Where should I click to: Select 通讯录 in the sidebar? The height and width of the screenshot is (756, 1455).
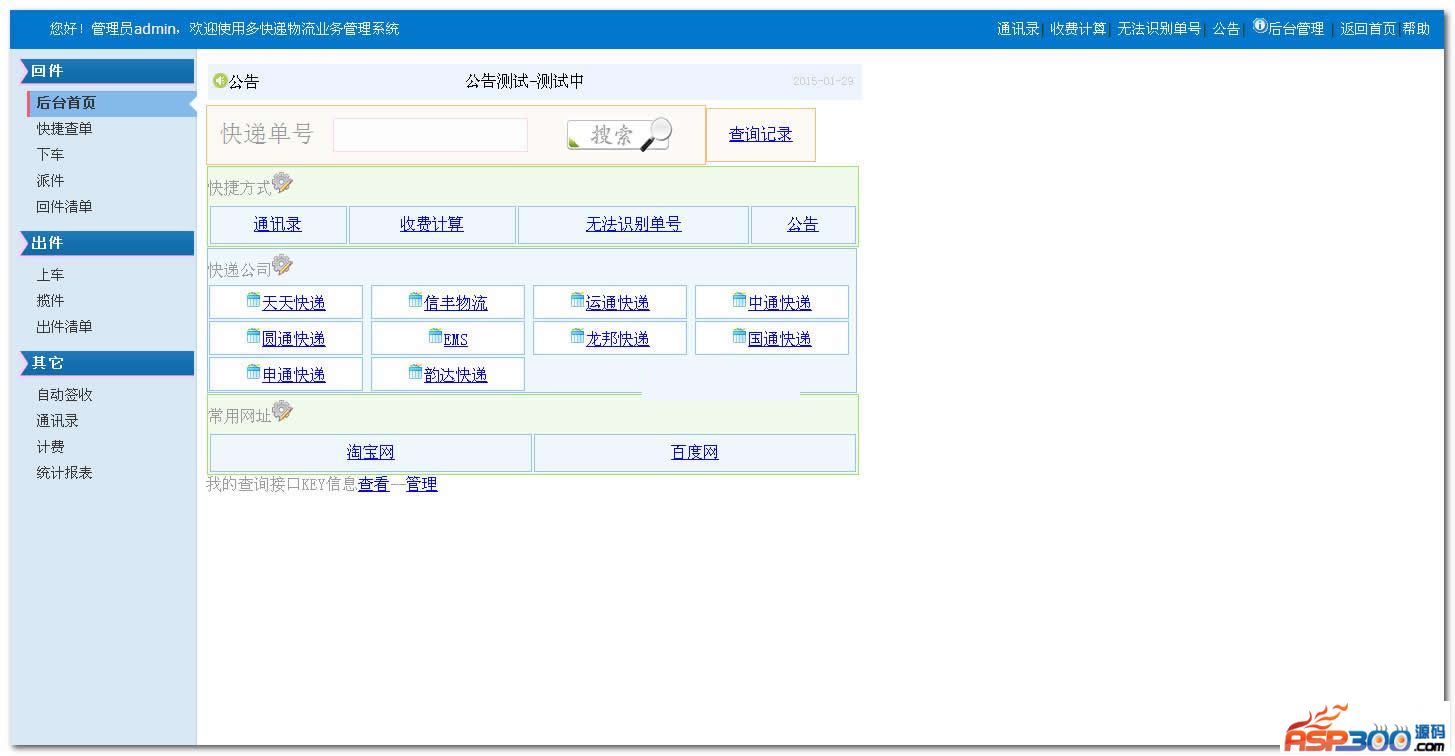pyautogui.click(x=58, y=421)
